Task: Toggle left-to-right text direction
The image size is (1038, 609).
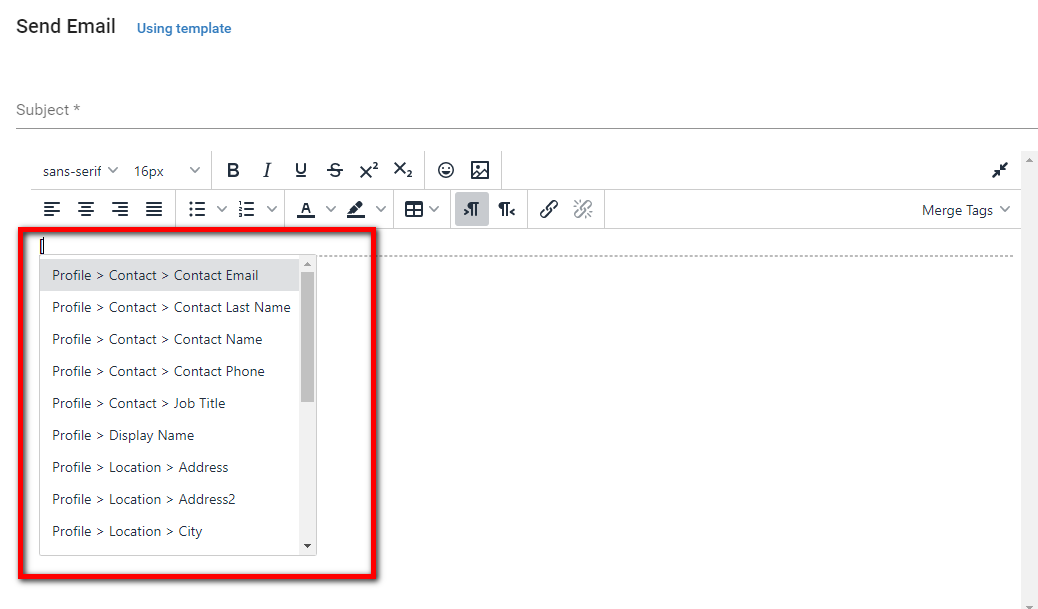Action: click(x=472, y=210)
